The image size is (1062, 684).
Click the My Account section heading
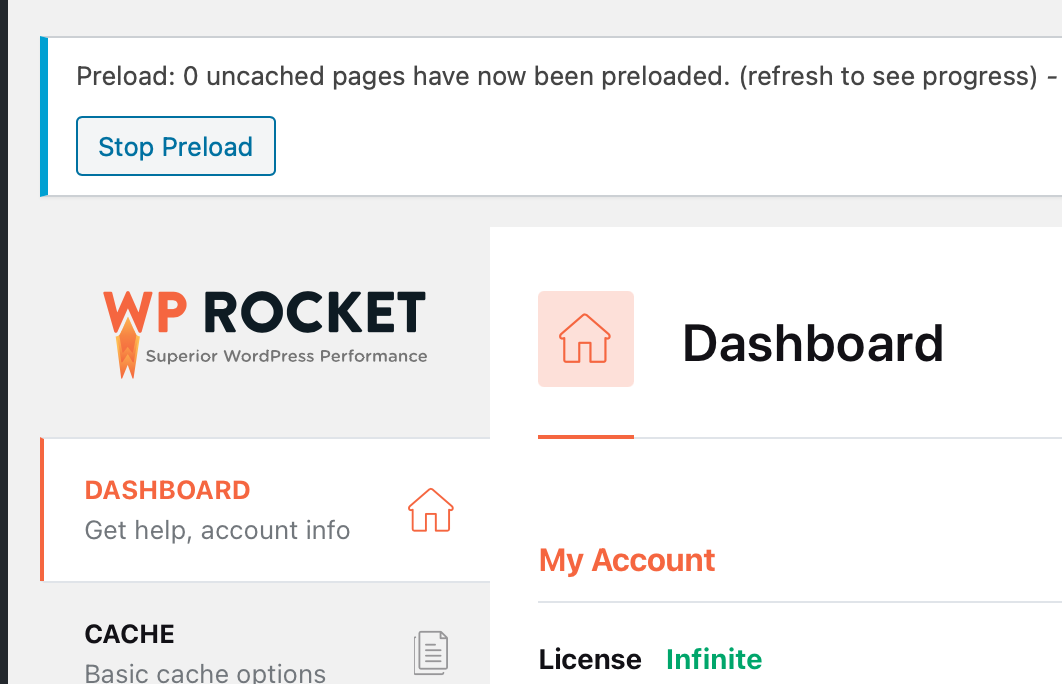(x=627, y=560)
